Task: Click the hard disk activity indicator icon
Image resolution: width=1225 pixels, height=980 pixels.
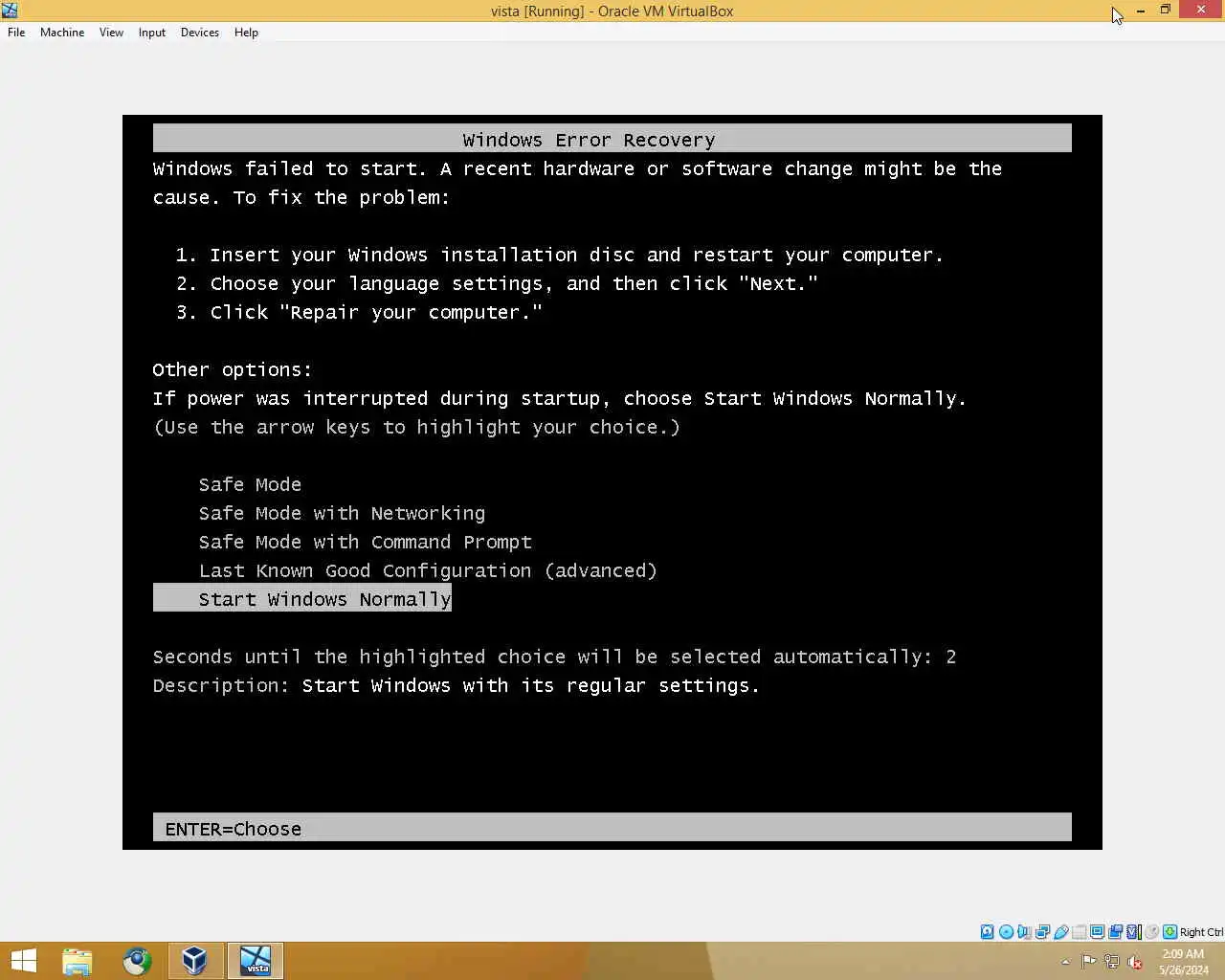Action: tap(987, 931)
